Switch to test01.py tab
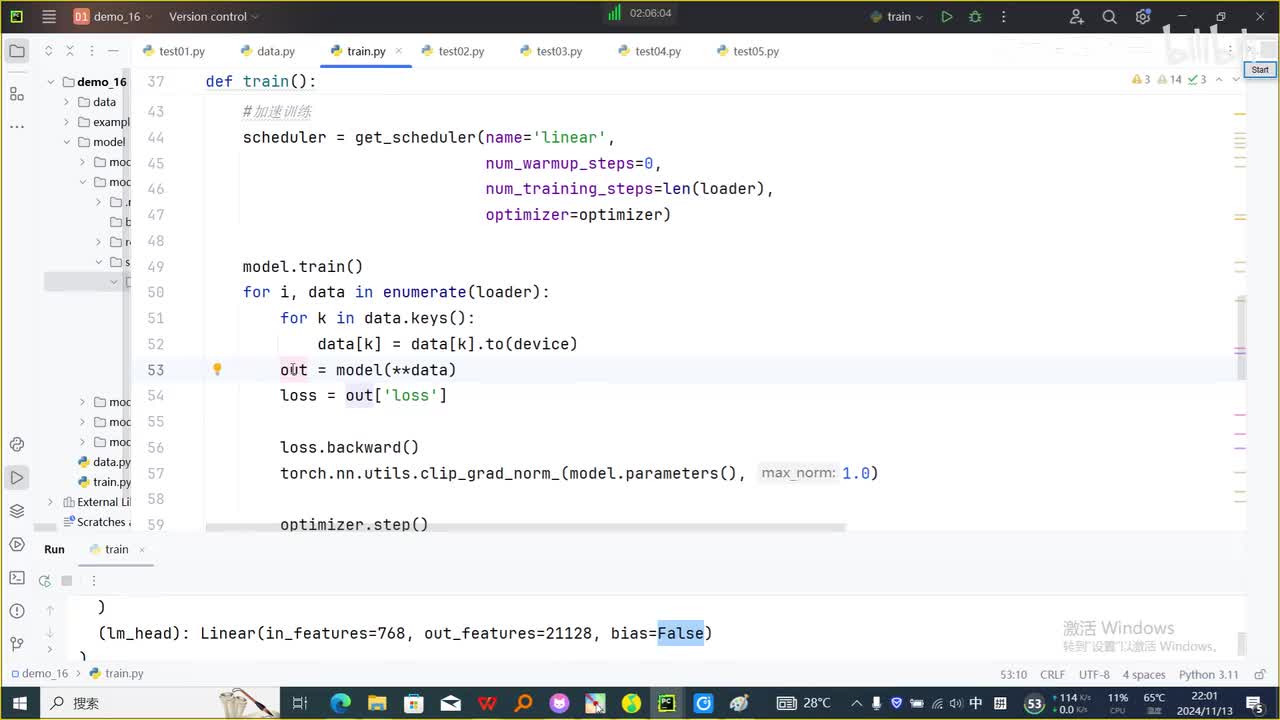The image size is (1280, 720). [x=173, y=51]
